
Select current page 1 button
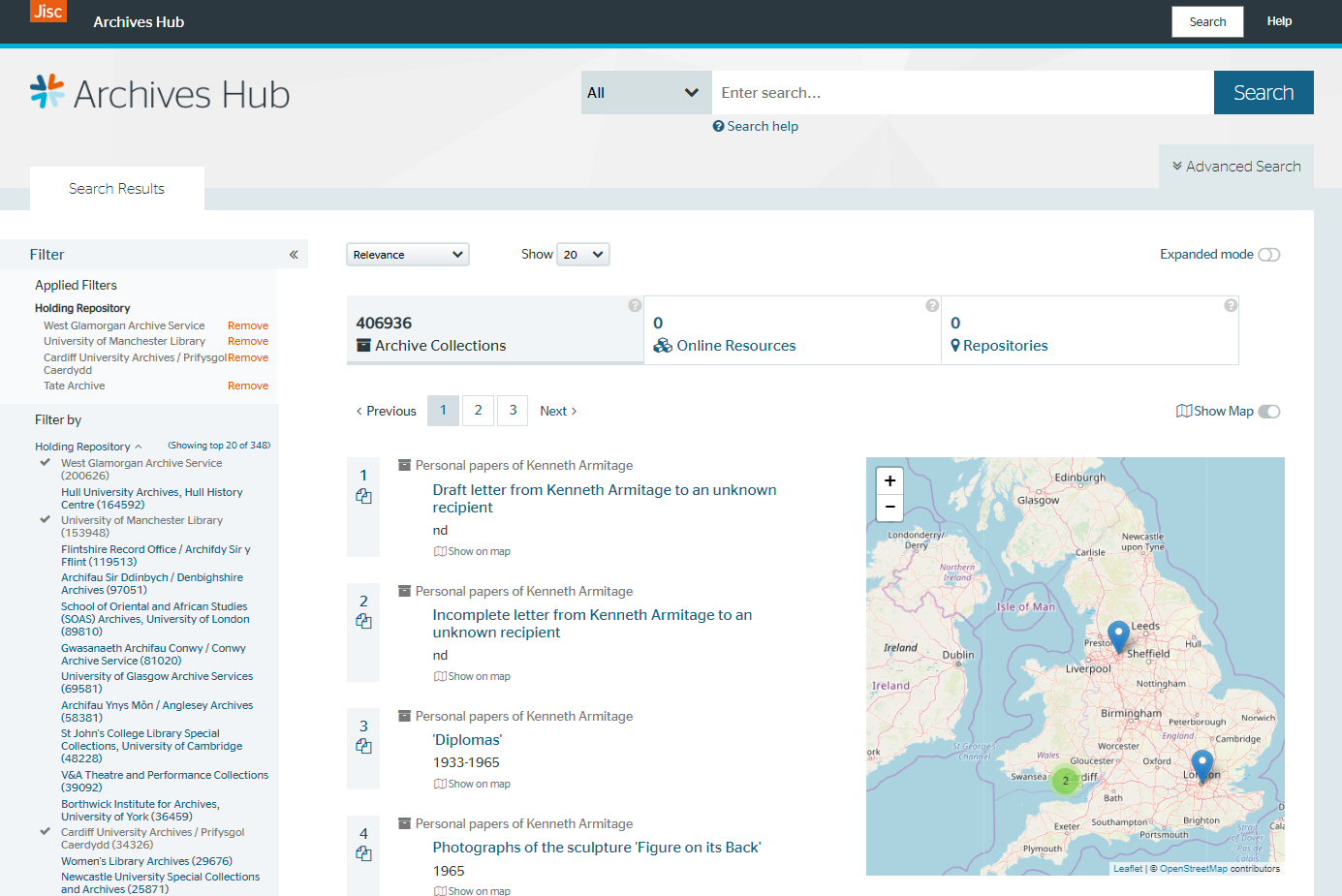pyautogui.click(x=443, y=411)
